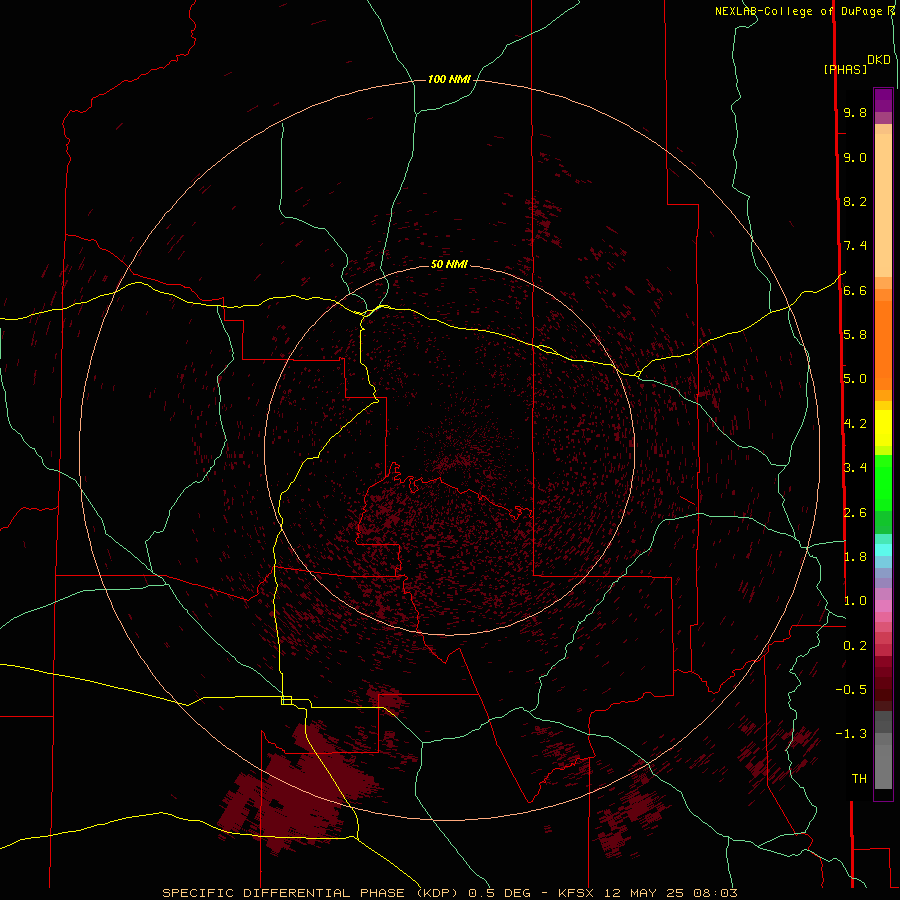The image size is (900, 900).
Task: Click the 1.8 scale value
Action: 855,557
